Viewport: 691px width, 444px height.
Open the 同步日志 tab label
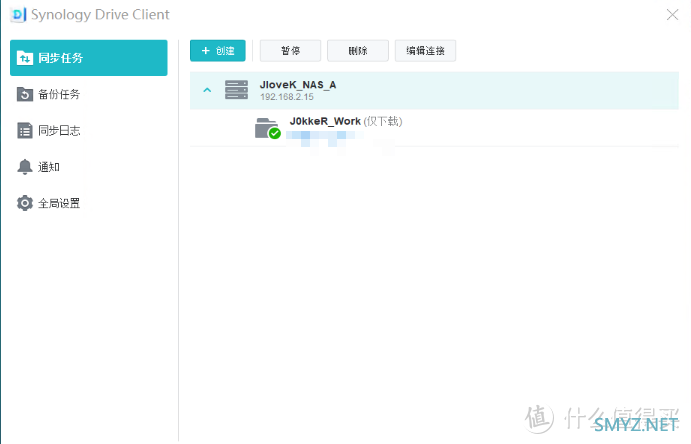click(x=59, y=130)
